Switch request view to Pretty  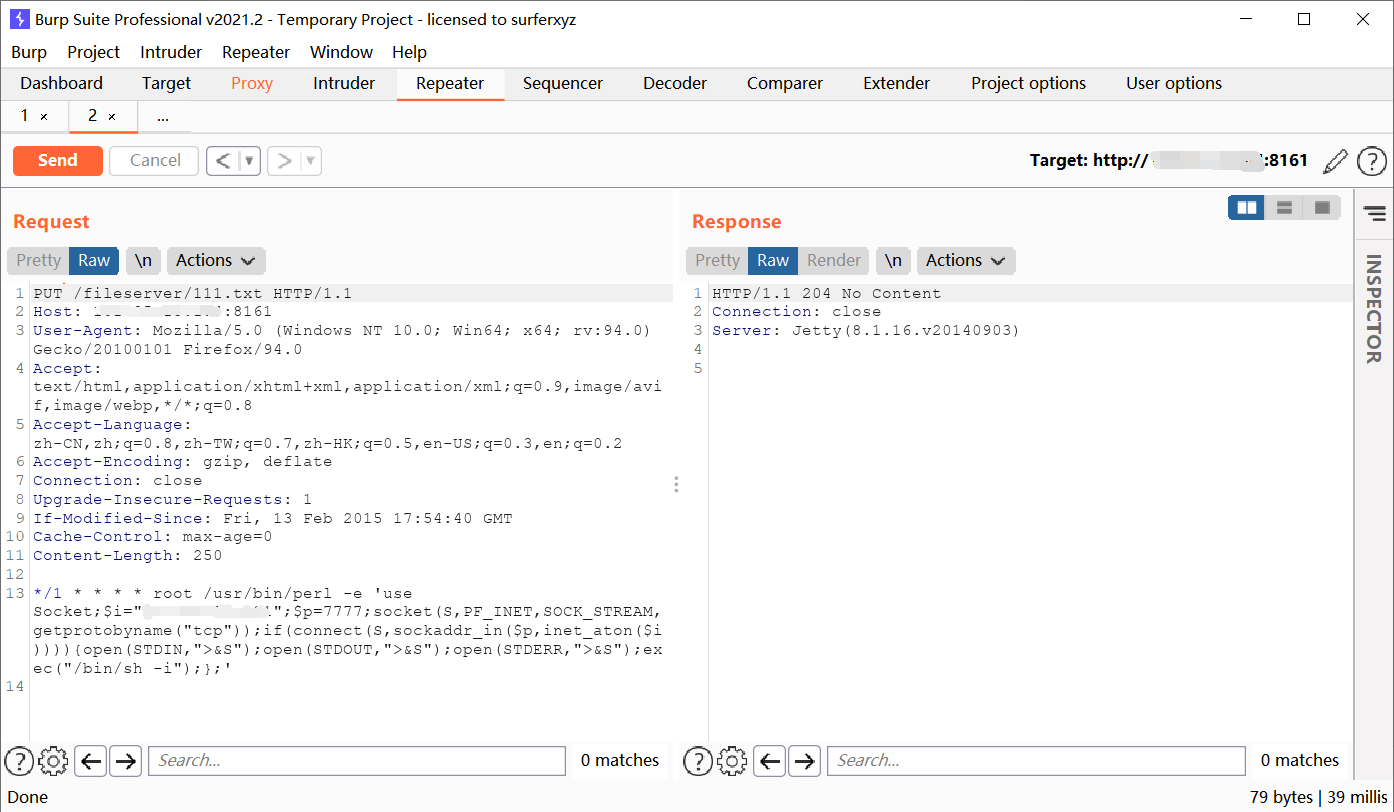pyautogui.click(x=38, y=261)
